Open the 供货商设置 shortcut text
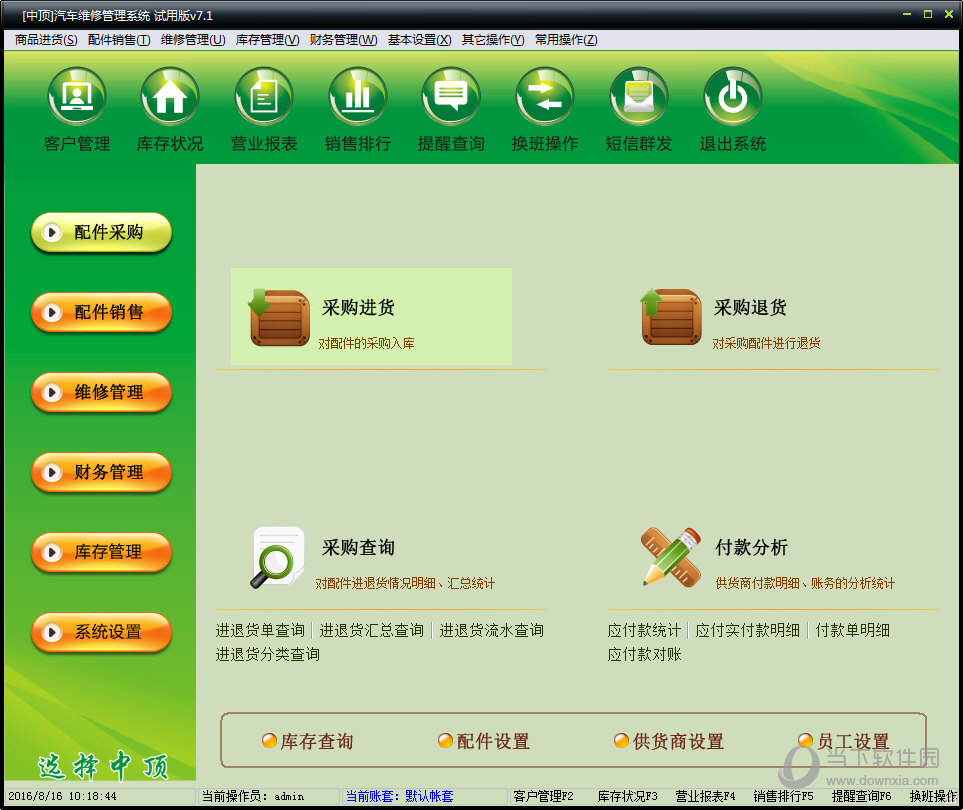Viewport: 963px width, 810px height. [679, 741]
